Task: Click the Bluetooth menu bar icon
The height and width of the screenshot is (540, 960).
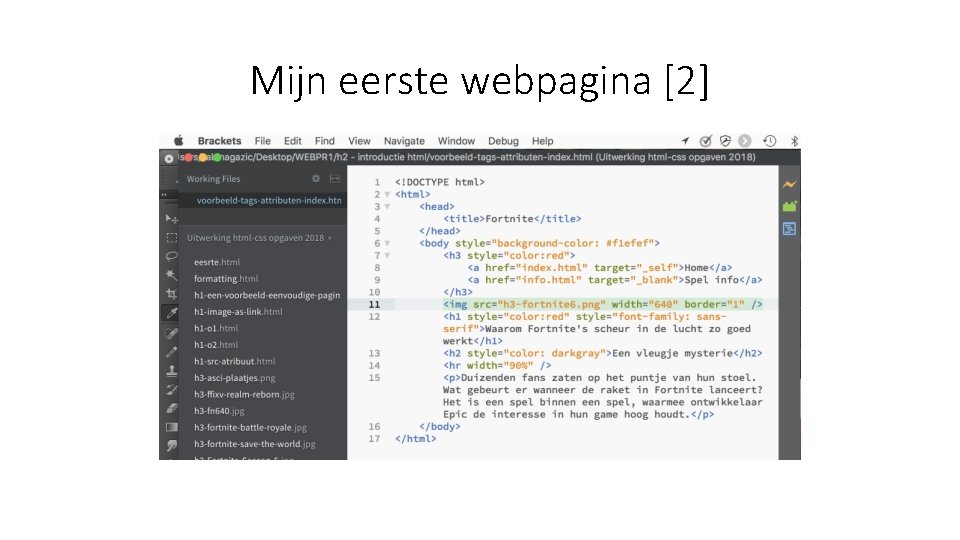Action: point(794,141)
